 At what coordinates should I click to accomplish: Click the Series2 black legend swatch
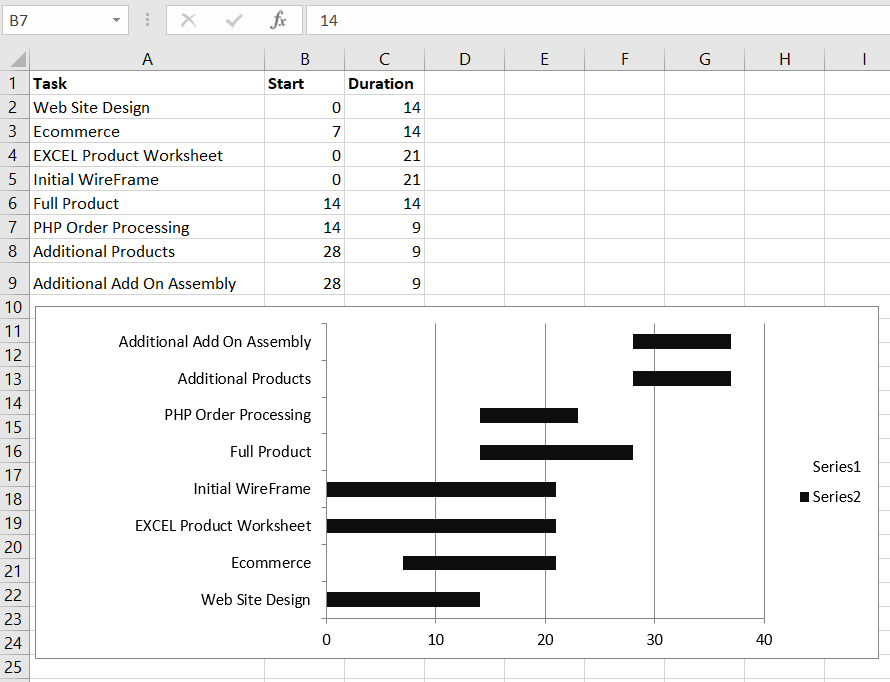pos(804,497)
